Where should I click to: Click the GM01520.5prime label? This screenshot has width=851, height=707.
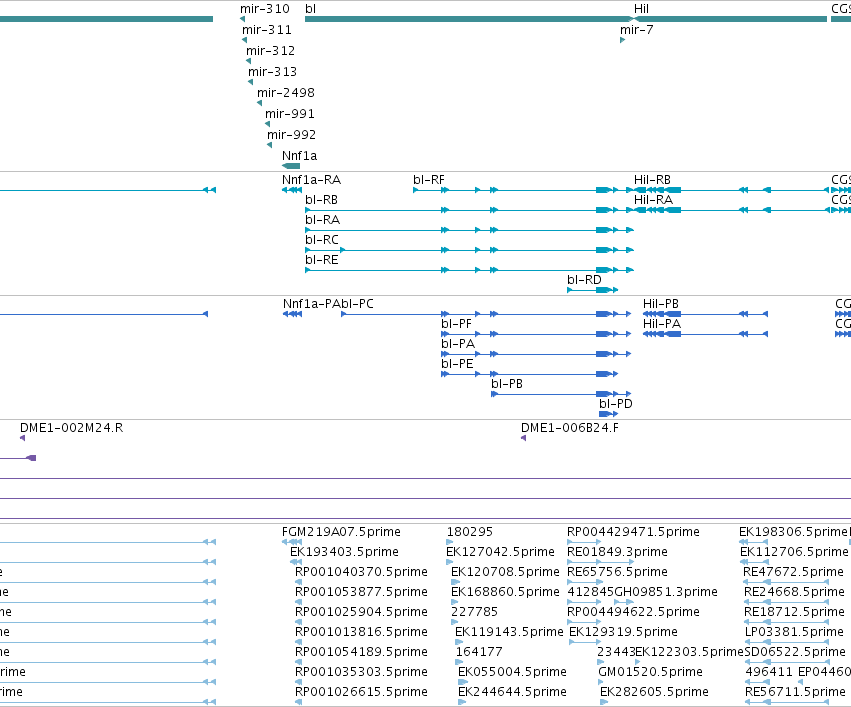click(651, 673)
